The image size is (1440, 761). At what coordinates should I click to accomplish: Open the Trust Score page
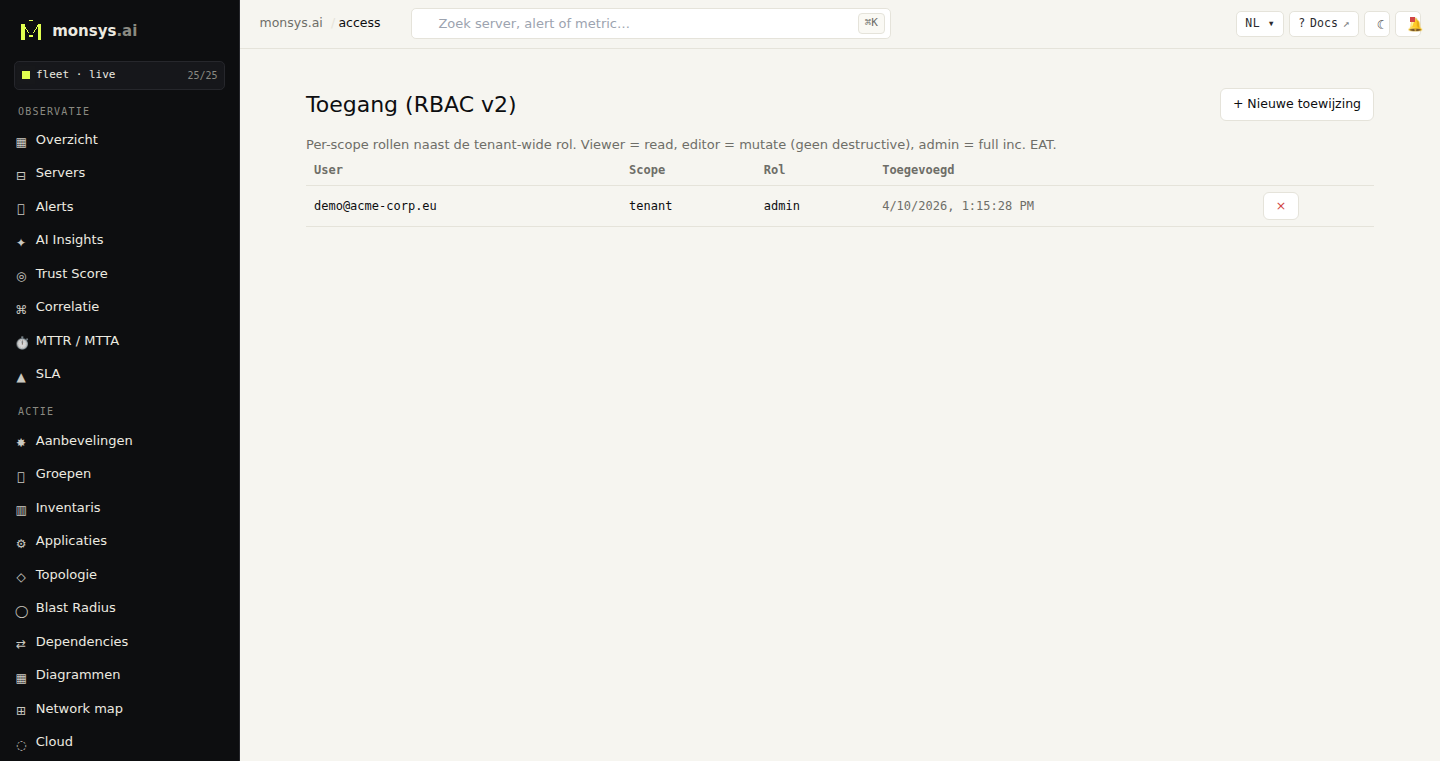coord(120,274)
